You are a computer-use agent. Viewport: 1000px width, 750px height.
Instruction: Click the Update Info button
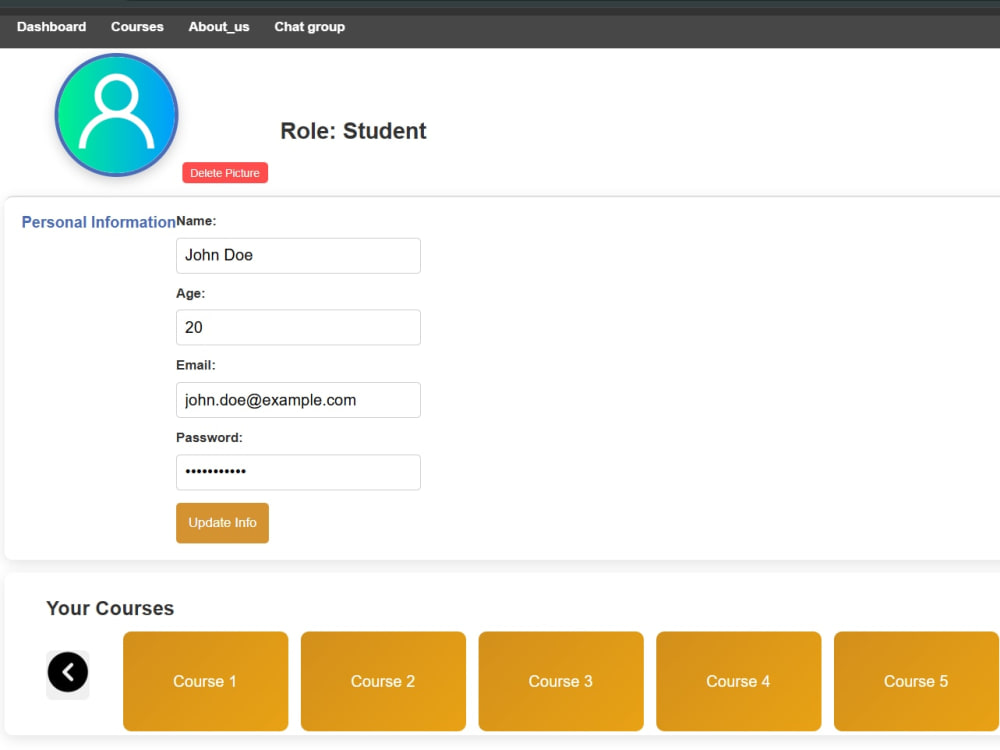click(x=223, y=523)
